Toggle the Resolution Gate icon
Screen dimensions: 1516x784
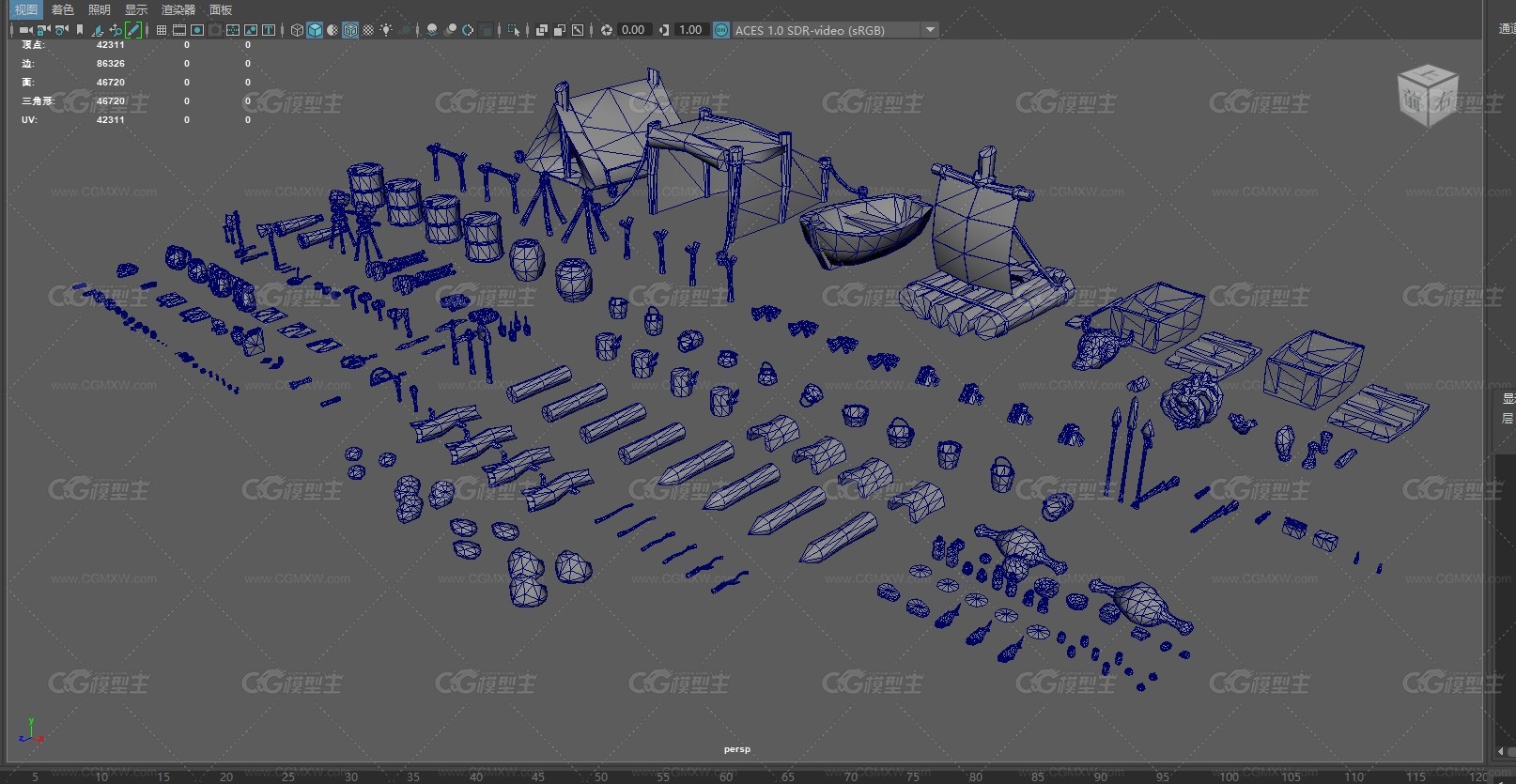click(197, 30)
